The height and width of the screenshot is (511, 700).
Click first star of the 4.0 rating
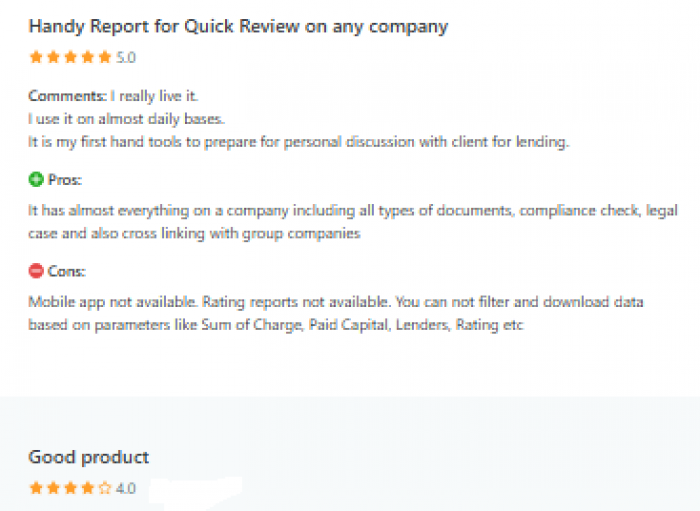click(36, 488)
